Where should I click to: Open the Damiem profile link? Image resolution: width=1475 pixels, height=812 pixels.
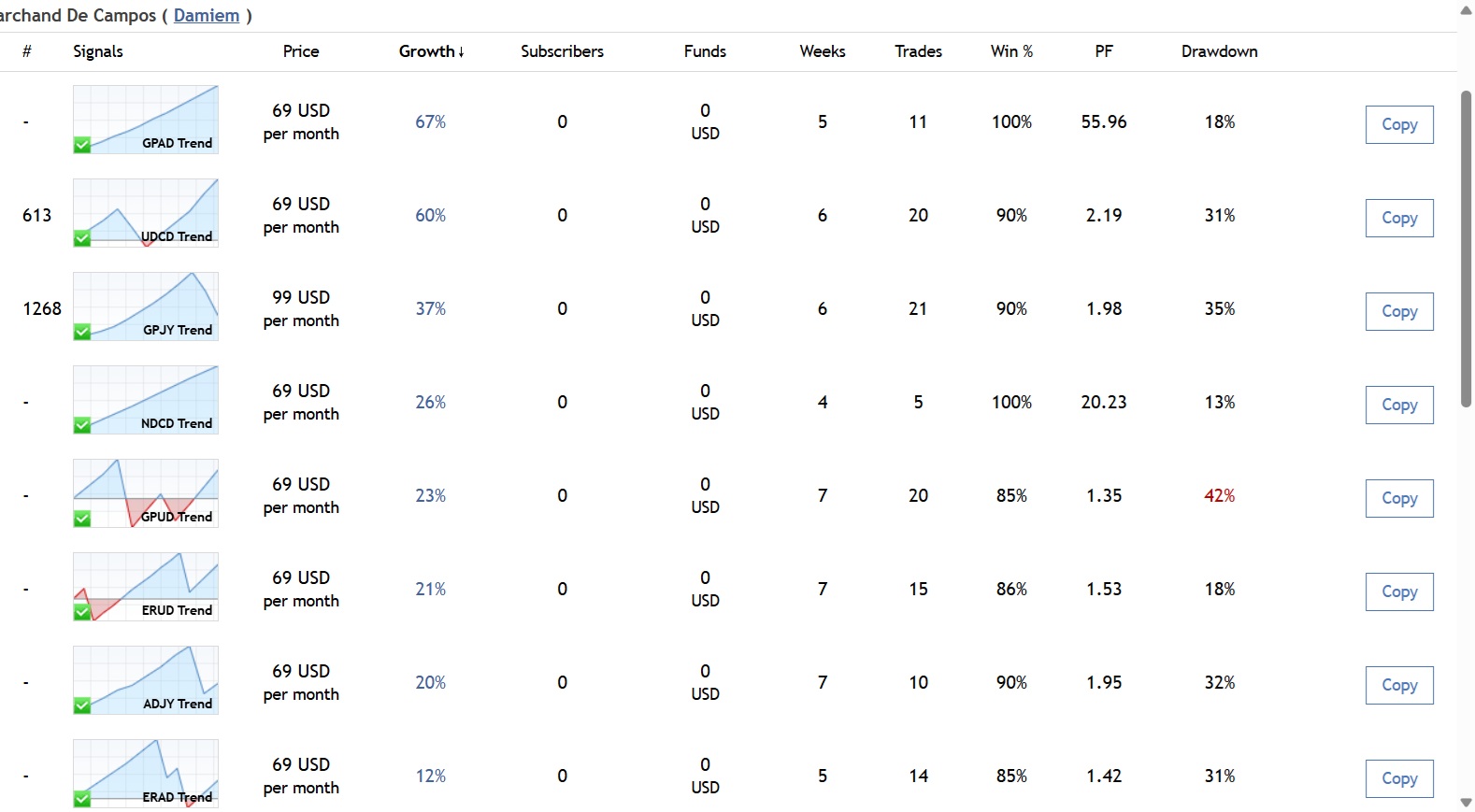pos(207,16)
